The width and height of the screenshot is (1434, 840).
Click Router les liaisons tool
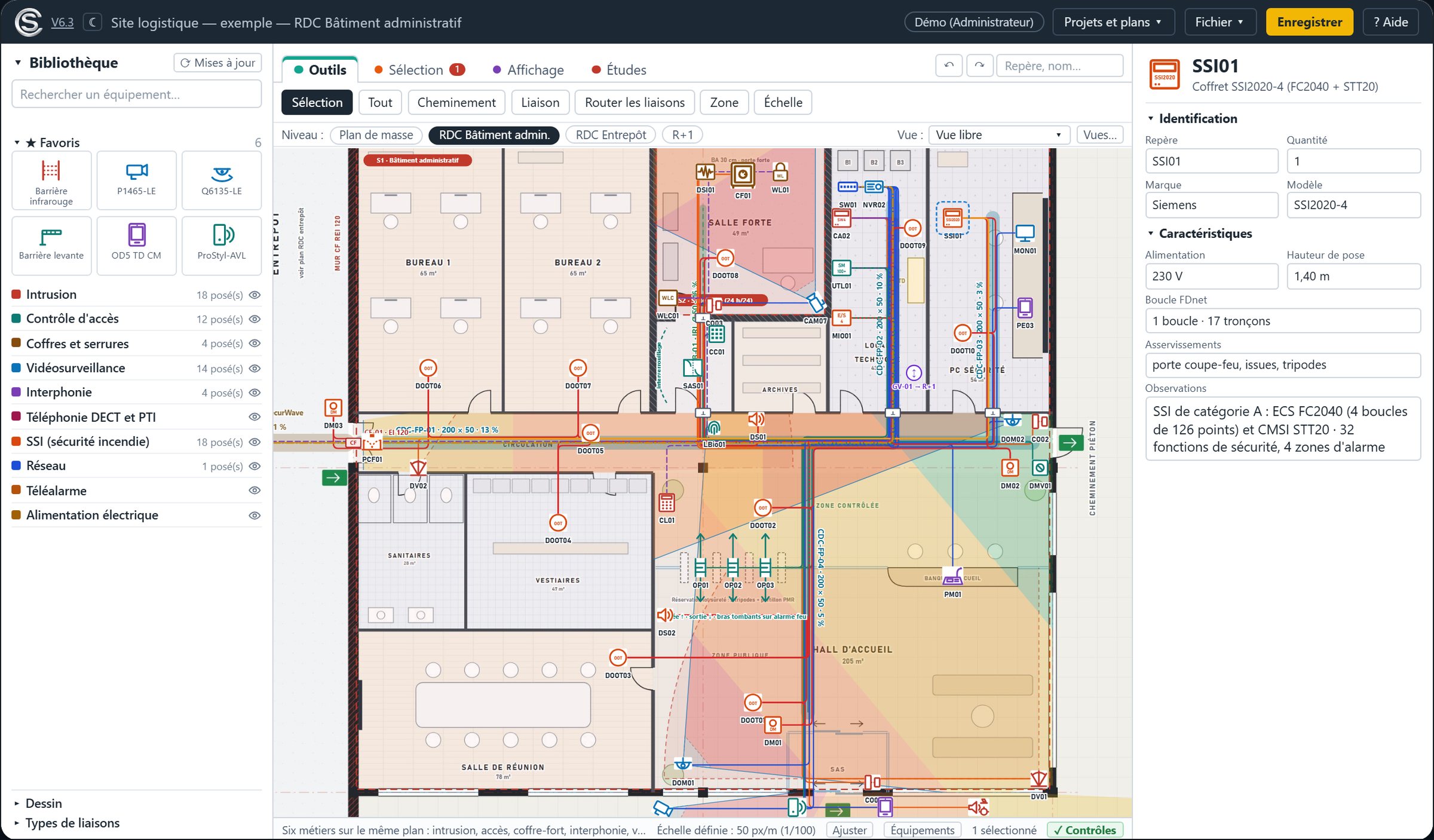point(635,102)
